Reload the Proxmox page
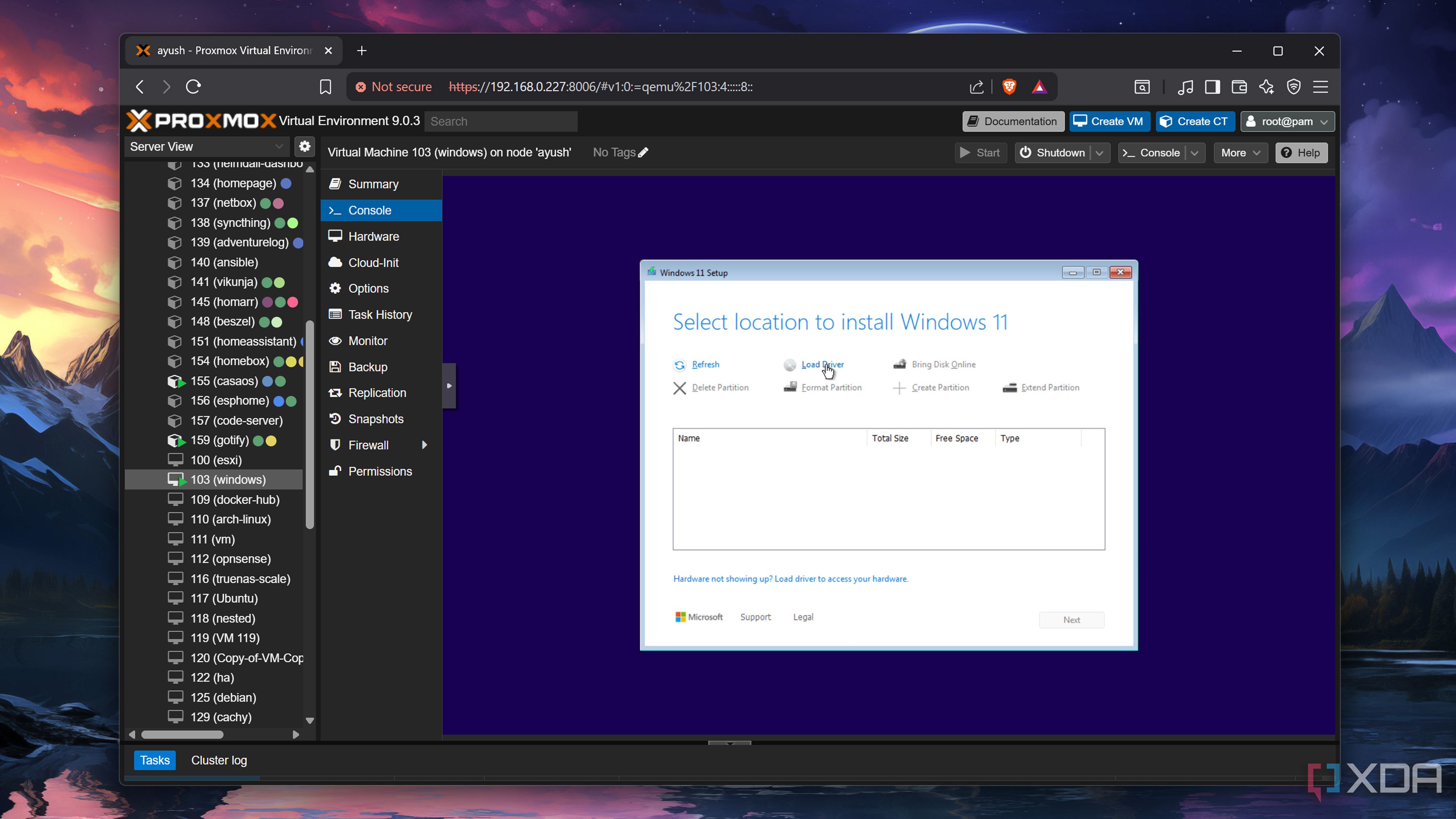Screen dimensions: 1456x819 193,87
